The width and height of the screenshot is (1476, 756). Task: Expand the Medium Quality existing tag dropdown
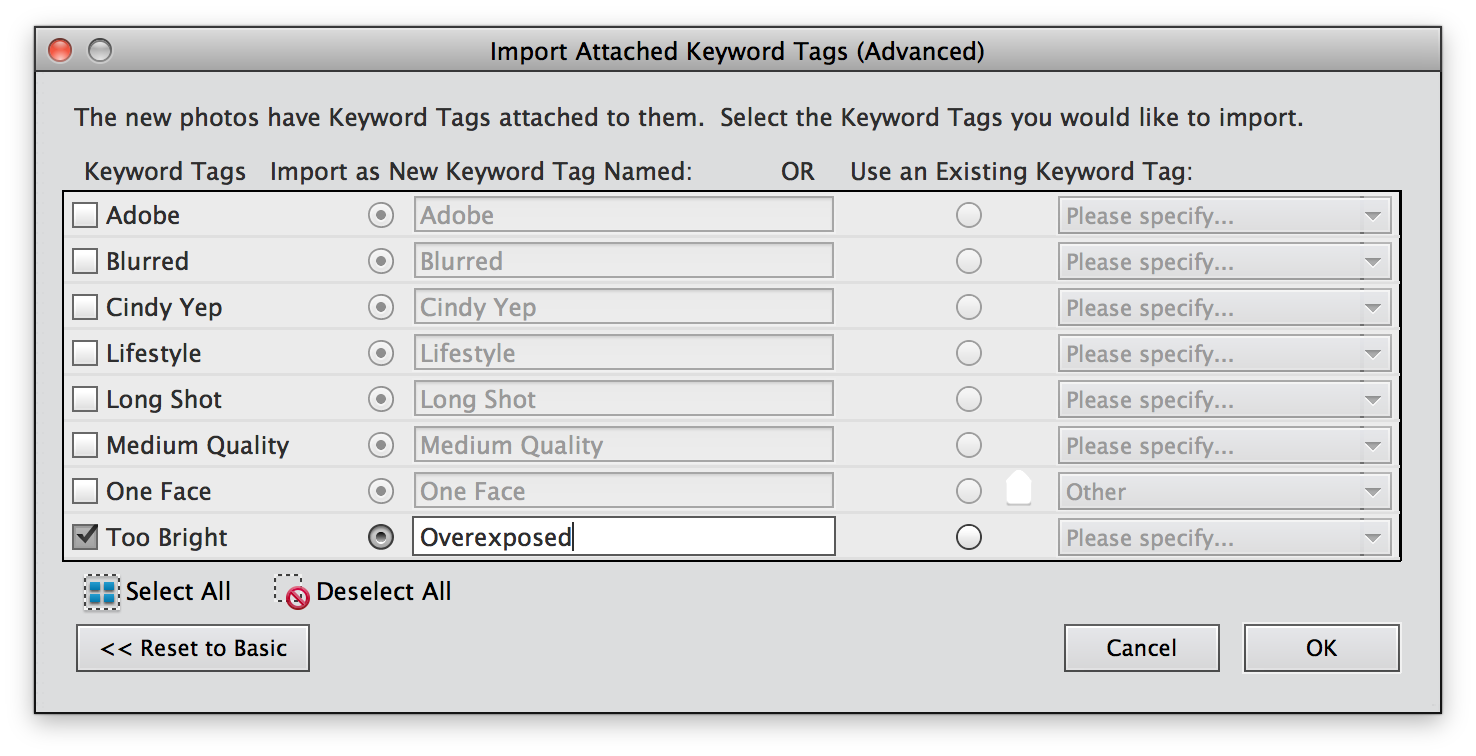pos(1224,445)
